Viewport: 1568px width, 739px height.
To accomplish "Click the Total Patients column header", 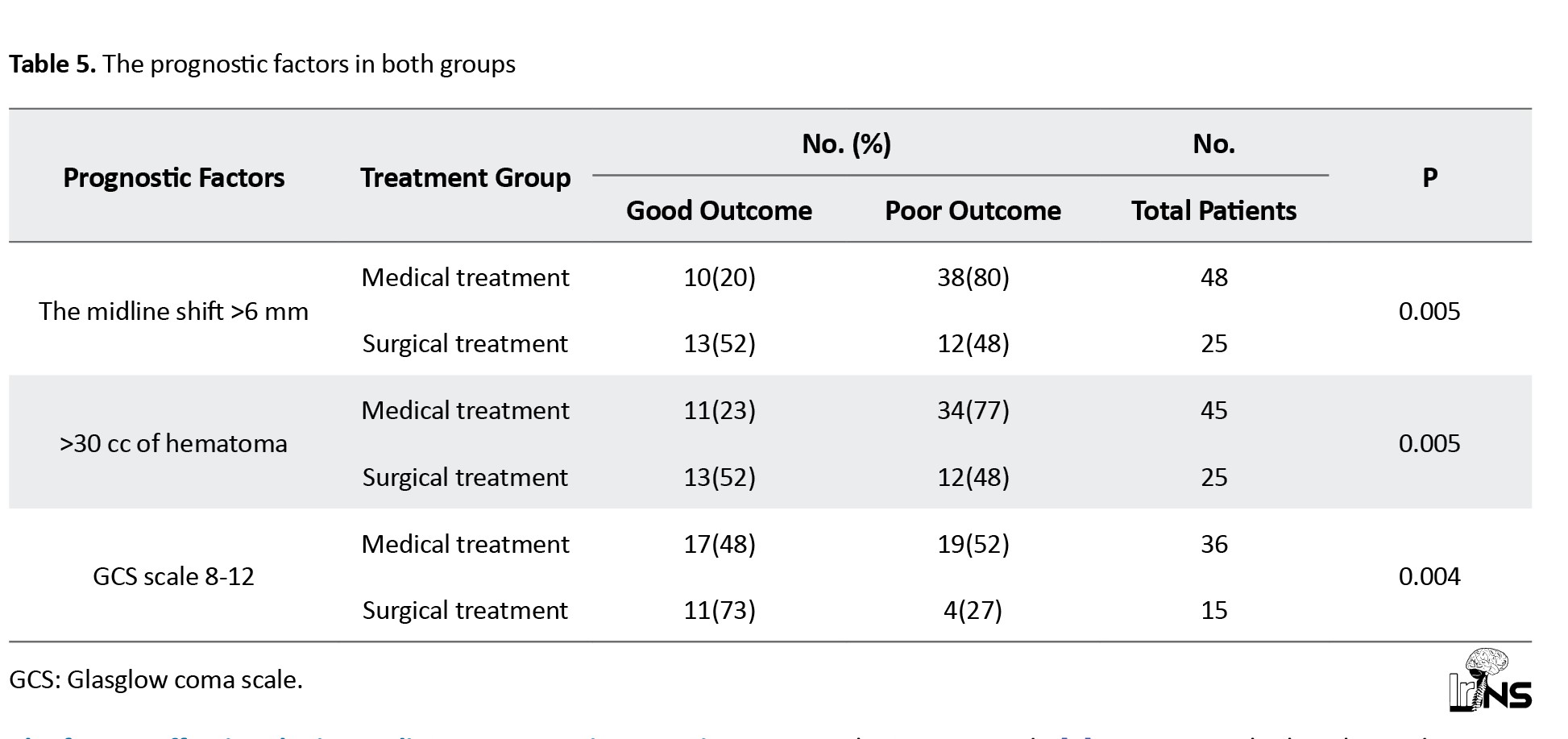I will (1213, 210).
